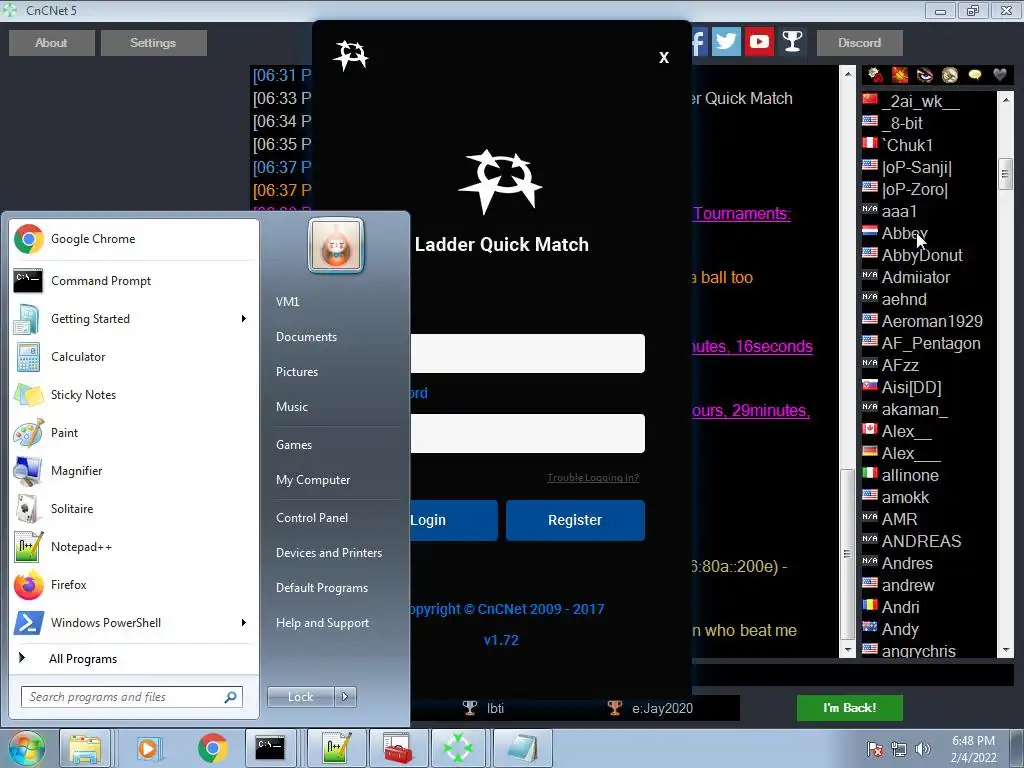Image resolution: width=1024 pixels, height=768 pixels.
Task: Open Music from Start menu
Action: click(292, 407)
